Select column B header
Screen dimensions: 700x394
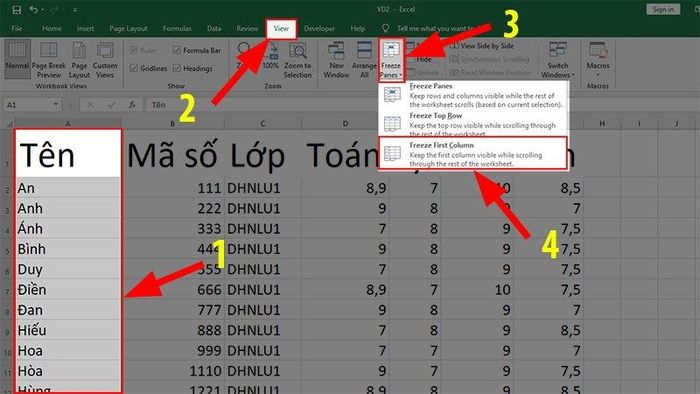pyautogui.click(x=172, y=124)
